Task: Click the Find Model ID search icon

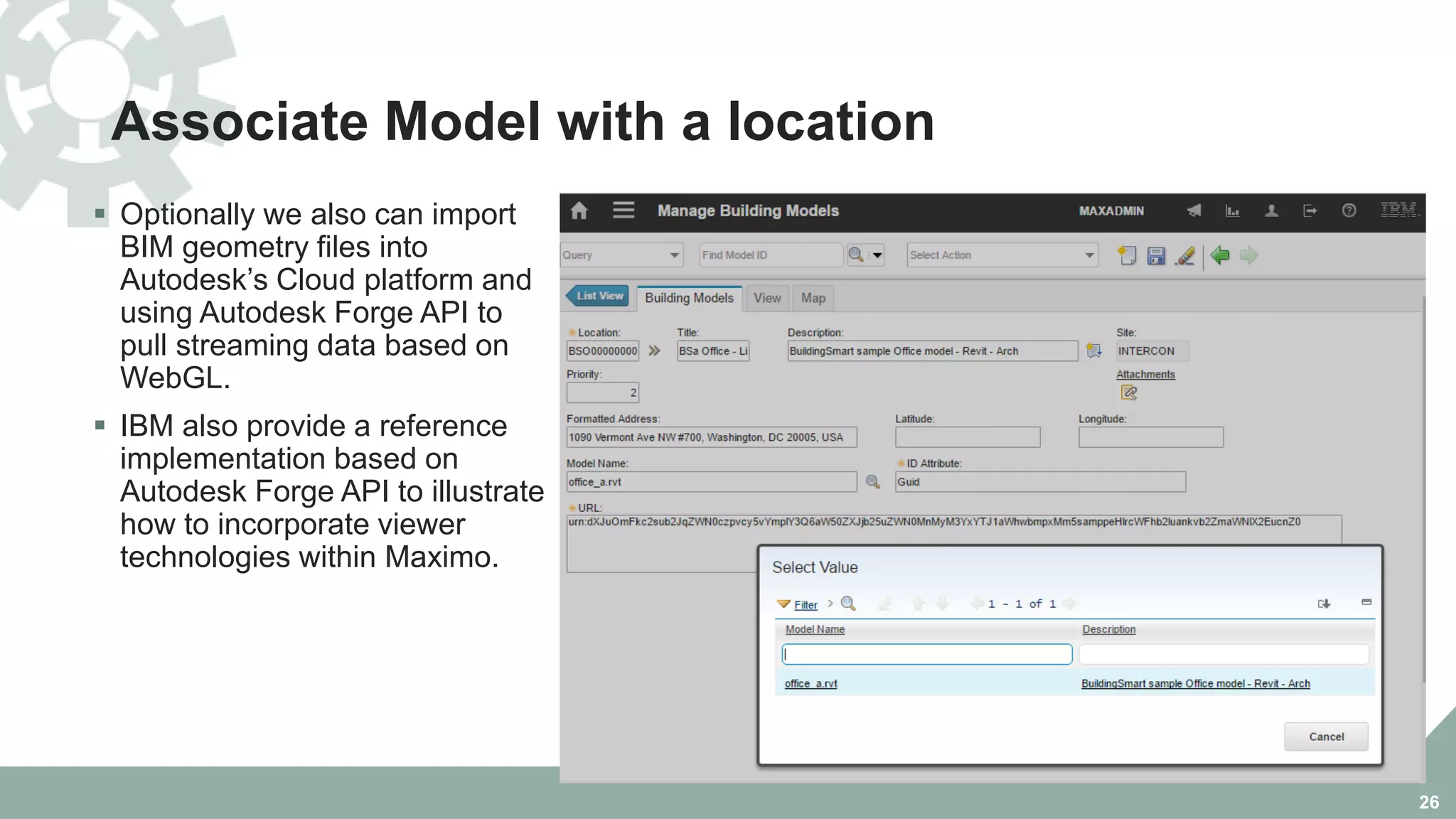Action: tap(856, 255)
